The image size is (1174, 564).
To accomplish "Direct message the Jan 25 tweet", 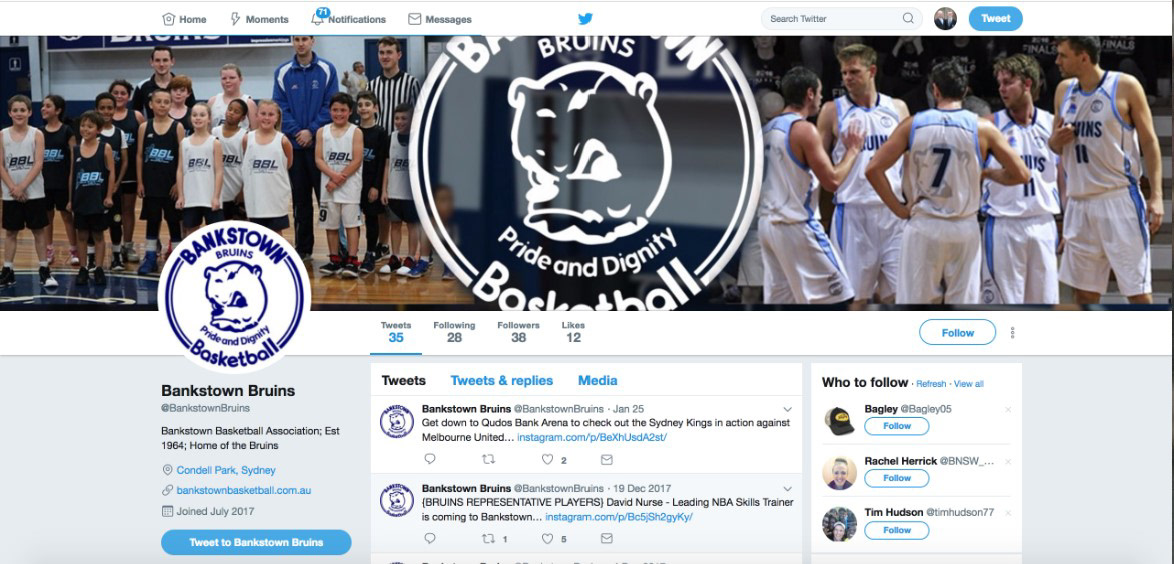I will pos(606,459).
